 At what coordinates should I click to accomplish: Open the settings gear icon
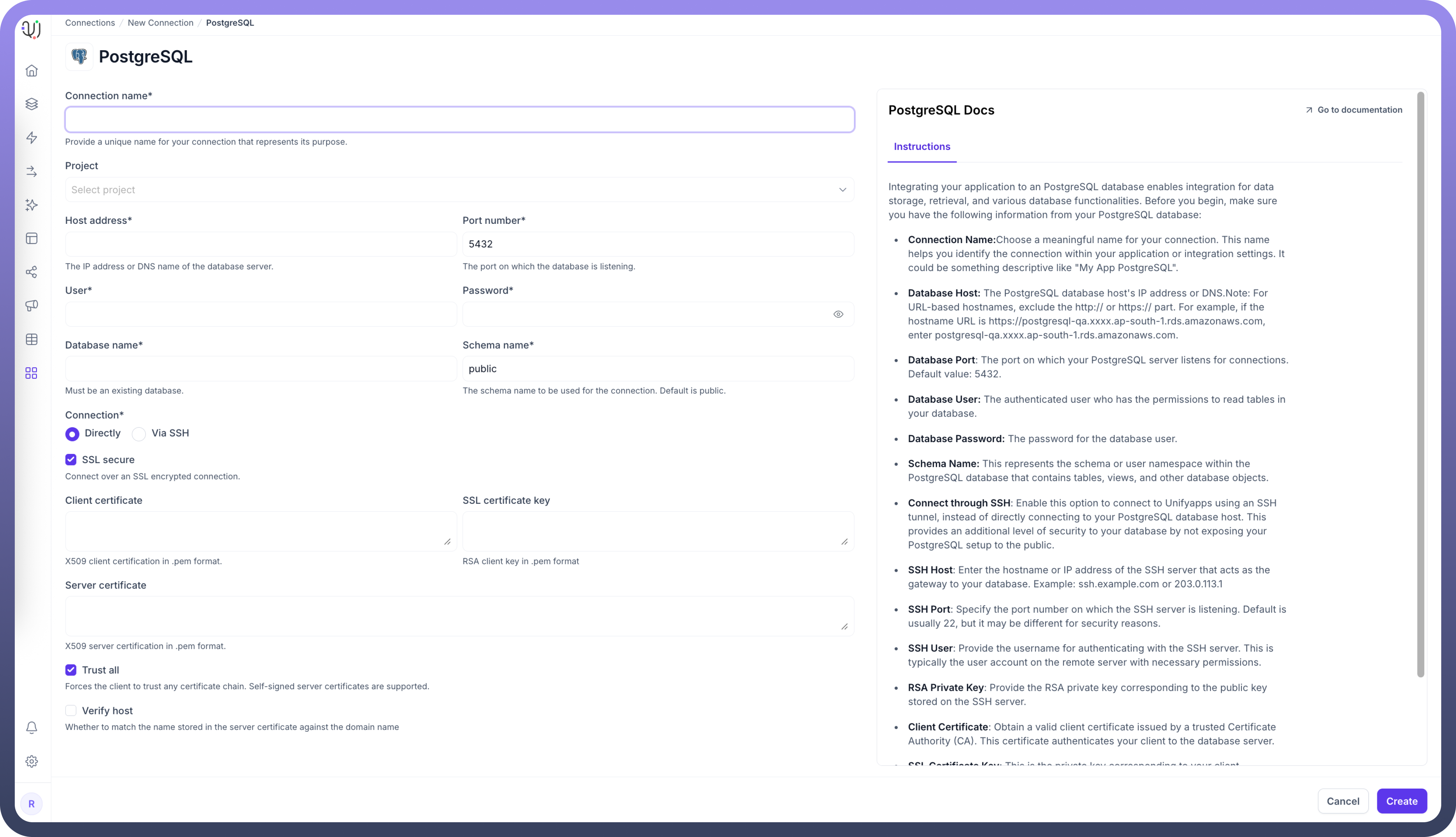coord(32,762)
